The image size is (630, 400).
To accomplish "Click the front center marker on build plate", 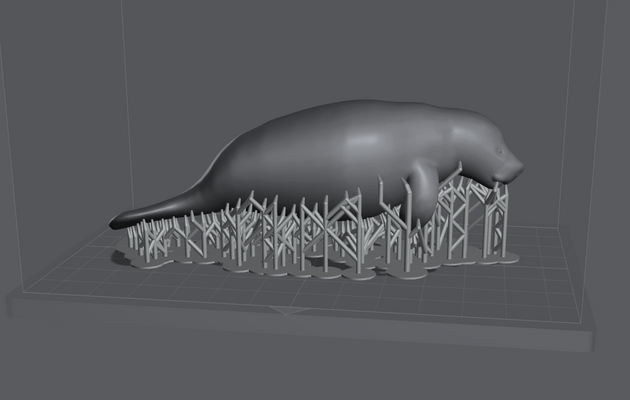I will coord(290,314).
